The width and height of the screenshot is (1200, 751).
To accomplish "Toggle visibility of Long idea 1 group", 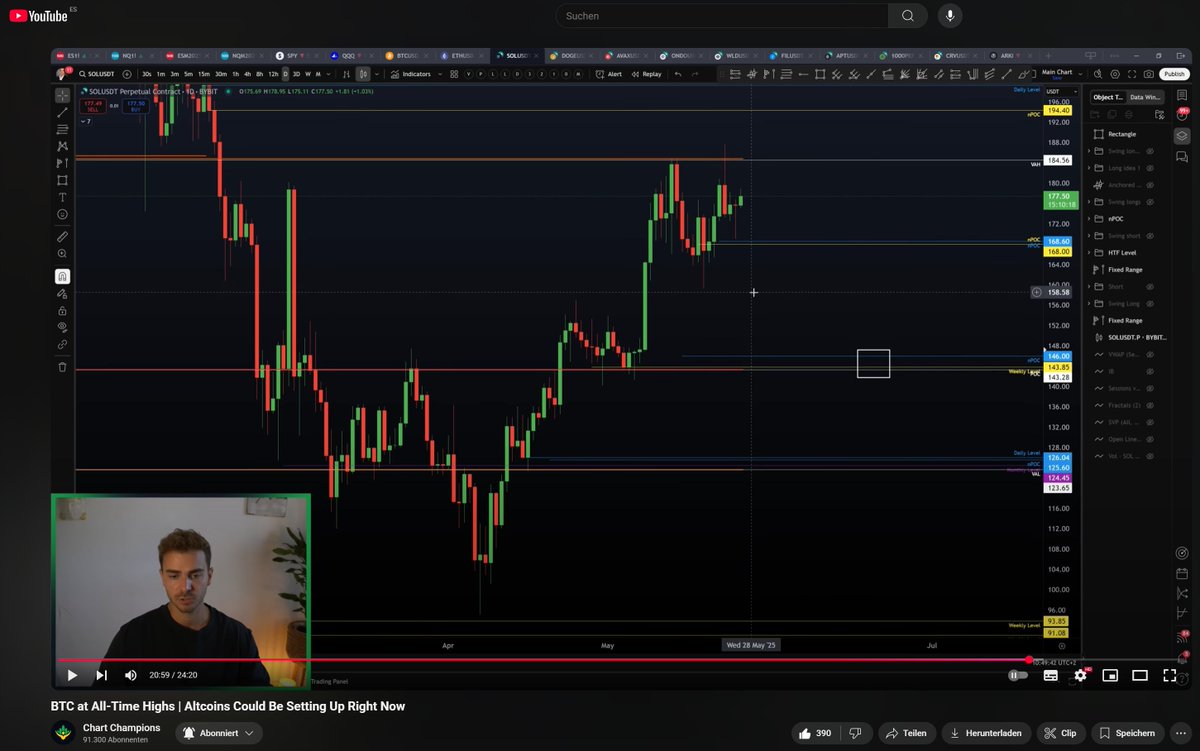I will pos(1150,168).
